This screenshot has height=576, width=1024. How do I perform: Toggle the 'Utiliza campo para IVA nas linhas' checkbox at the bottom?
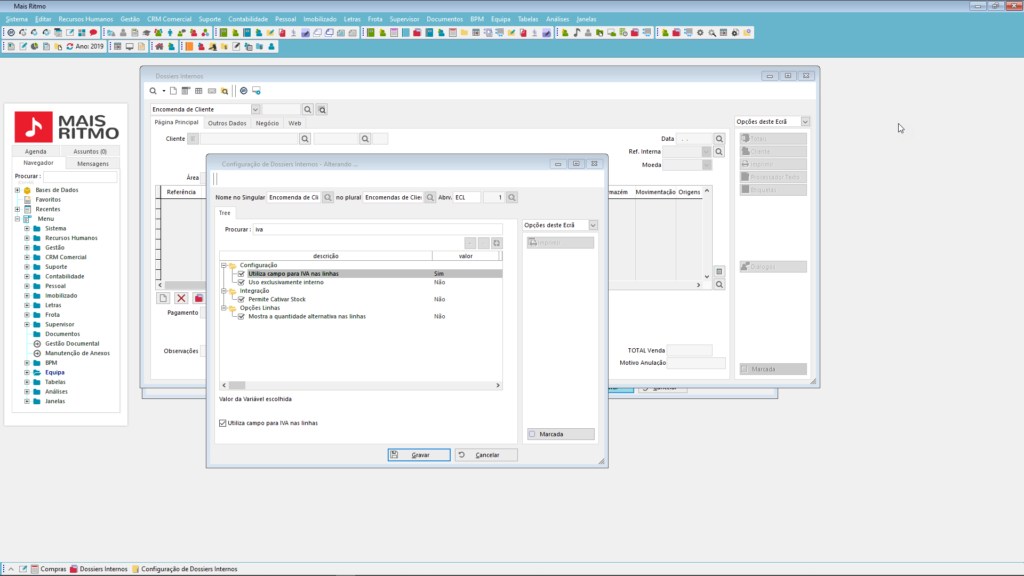(222, 423)
